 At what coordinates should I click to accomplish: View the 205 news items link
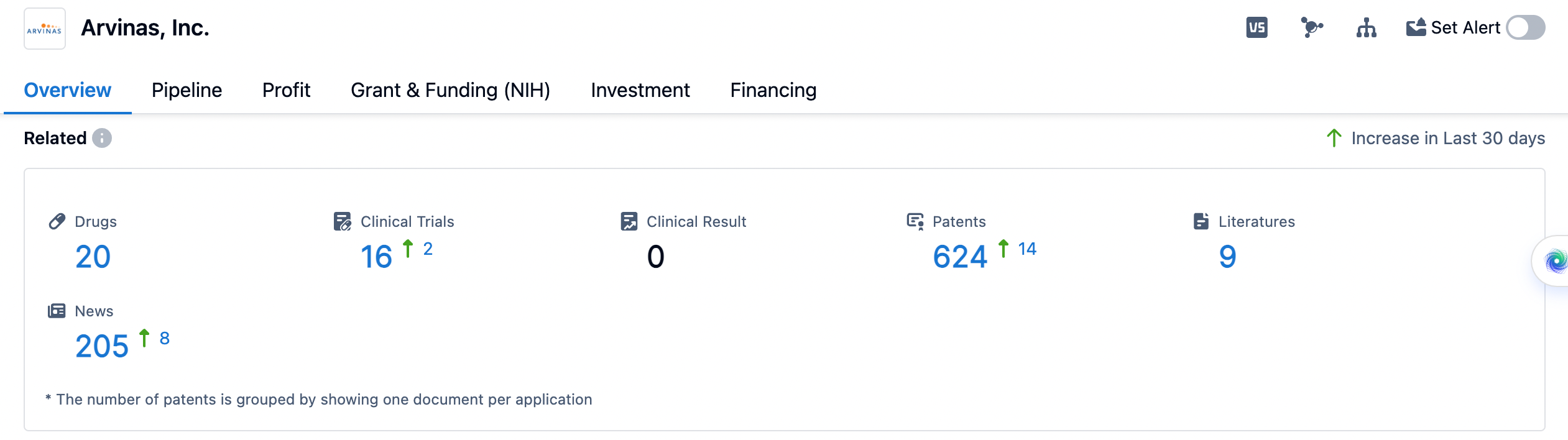101,346
